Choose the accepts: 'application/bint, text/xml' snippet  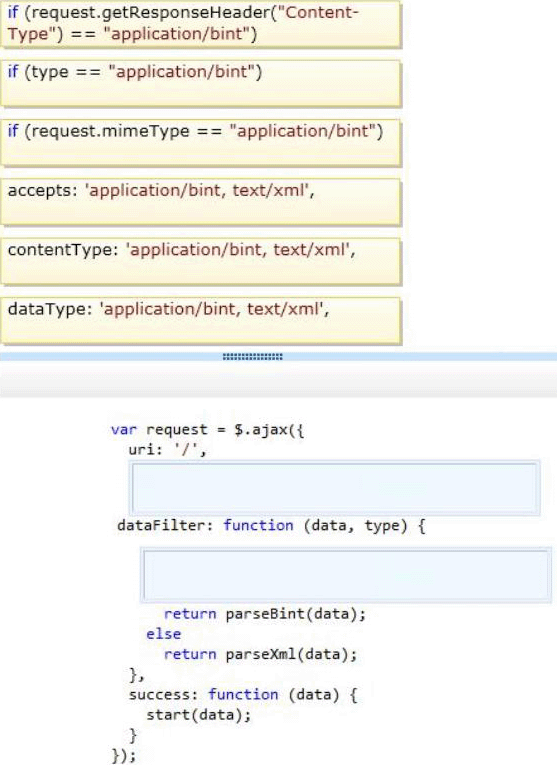point(201,202)
